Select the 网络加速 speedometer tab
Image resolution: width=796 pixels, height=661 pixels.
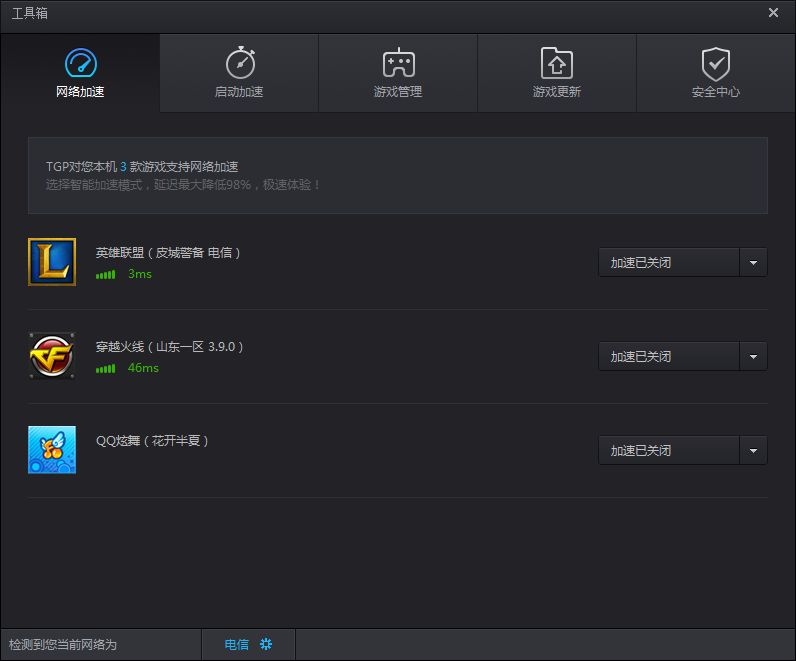pyautogui.click(x=80, y=73)
